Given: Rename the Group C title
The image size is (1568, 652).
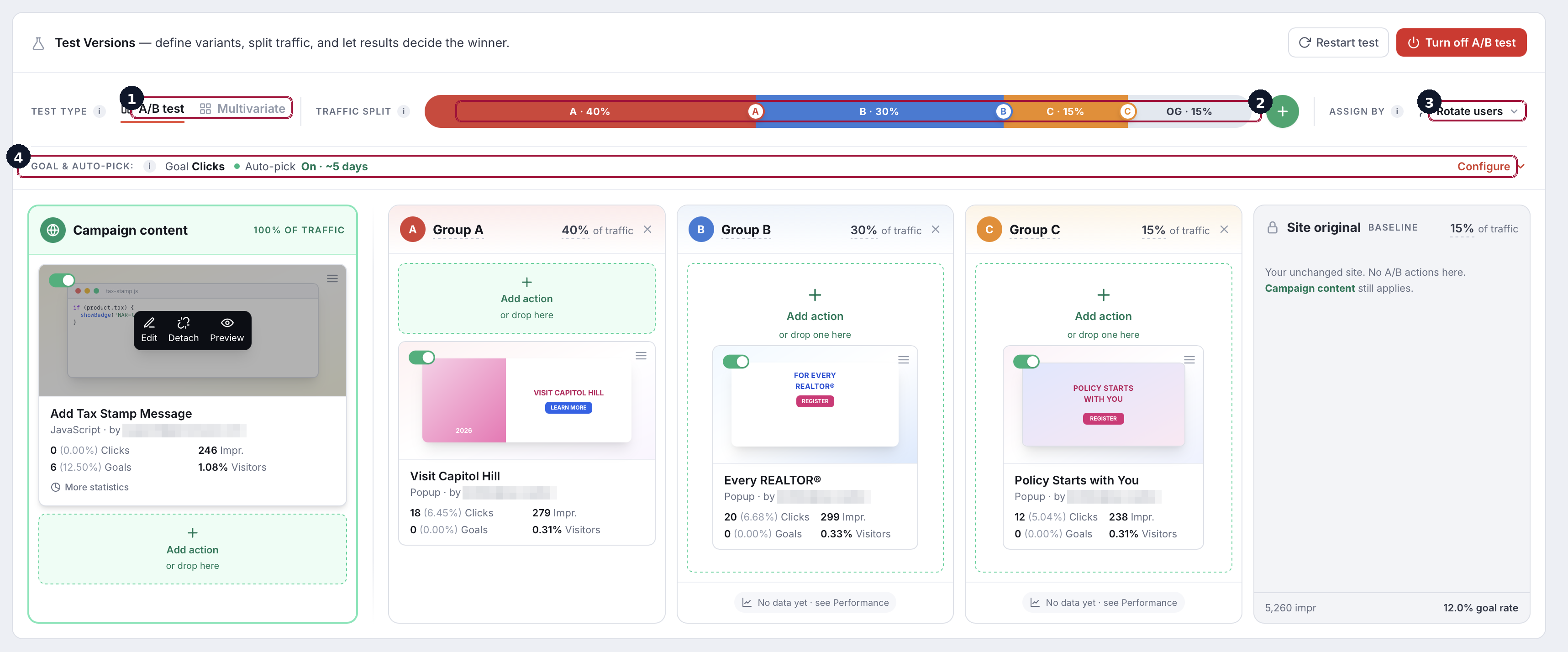Looking at the screenshot, I should [x=1034, y=230].
